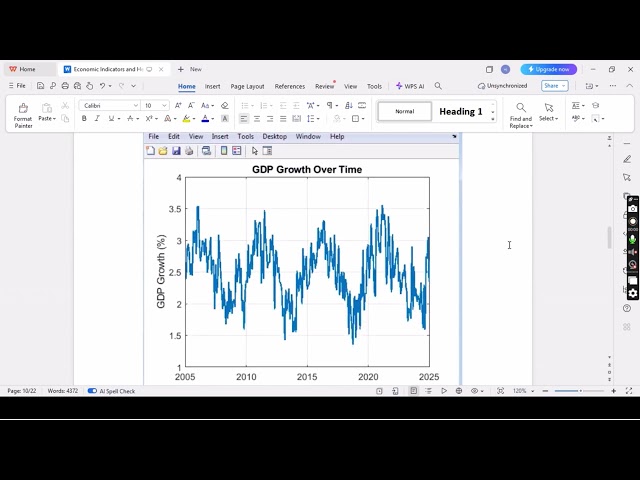Click the Fit to page icon in status bar
The image size is (640, 480).
500,391
